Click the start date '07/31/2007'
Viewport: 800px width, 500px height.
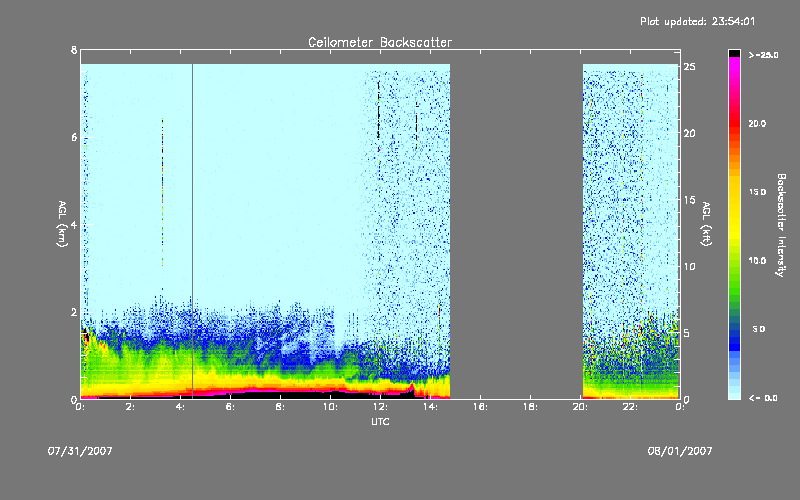click(80, 451)
